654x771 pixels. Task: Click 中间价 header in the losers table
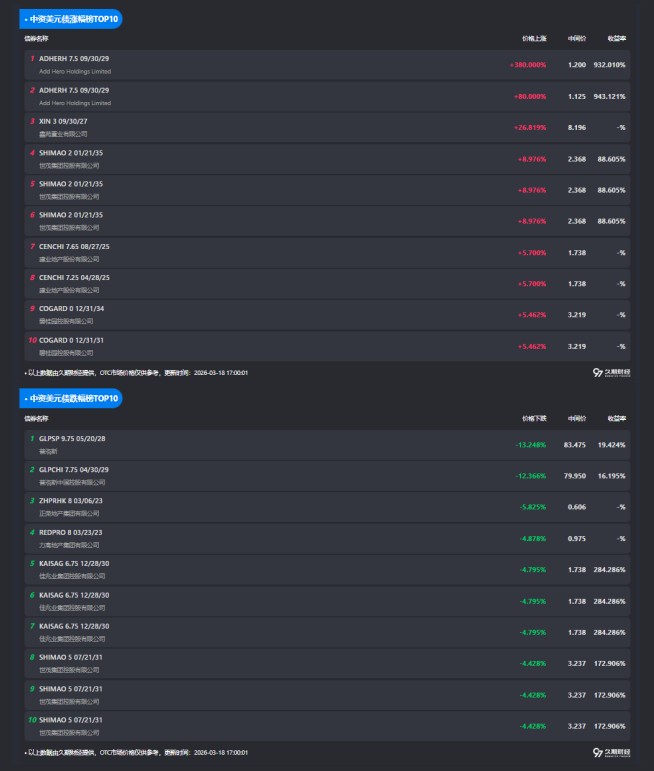tap(576, 419)
